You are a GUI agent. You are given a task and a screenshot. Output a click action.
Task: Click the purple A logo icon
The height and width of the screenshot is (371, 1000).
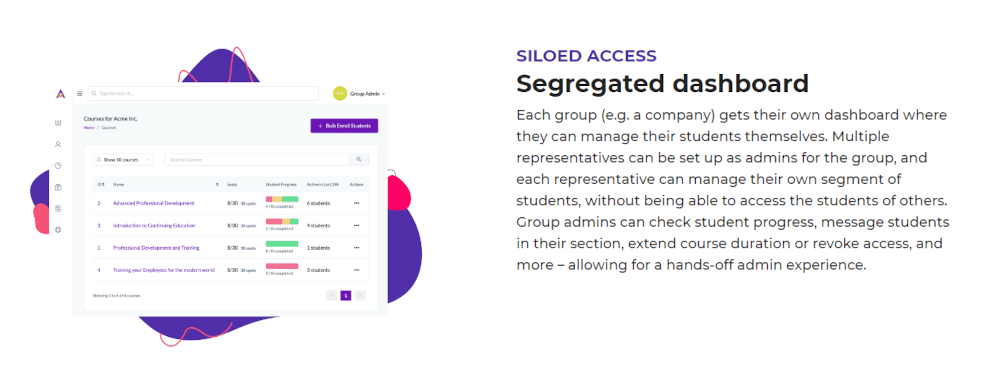point(61,94)
